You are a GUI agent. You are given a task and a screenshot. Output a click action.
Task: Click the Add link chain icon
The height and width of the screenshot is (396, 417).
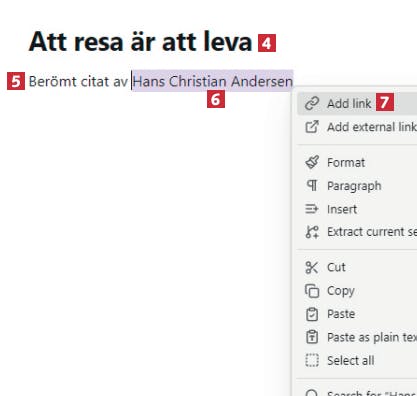(x=312, y=103)
